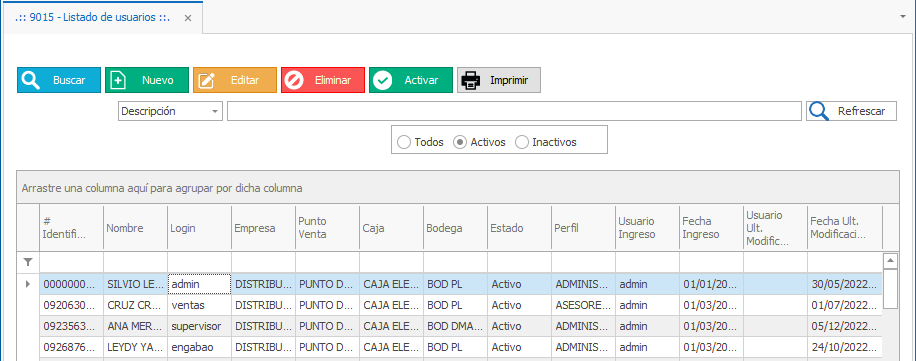Sort by the # Identifi... column header
The height and width of the screenshot is (361, 916).
[x=71, y=228]
